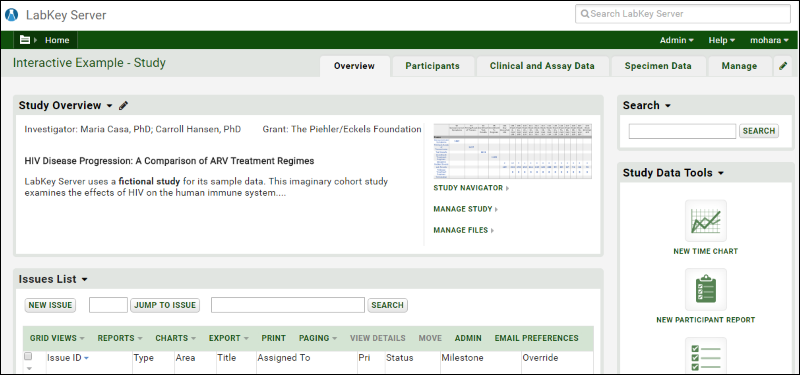Screen dimensions: 800x375
Task: Click the New Time Chart label link
Action: point(706,251)
